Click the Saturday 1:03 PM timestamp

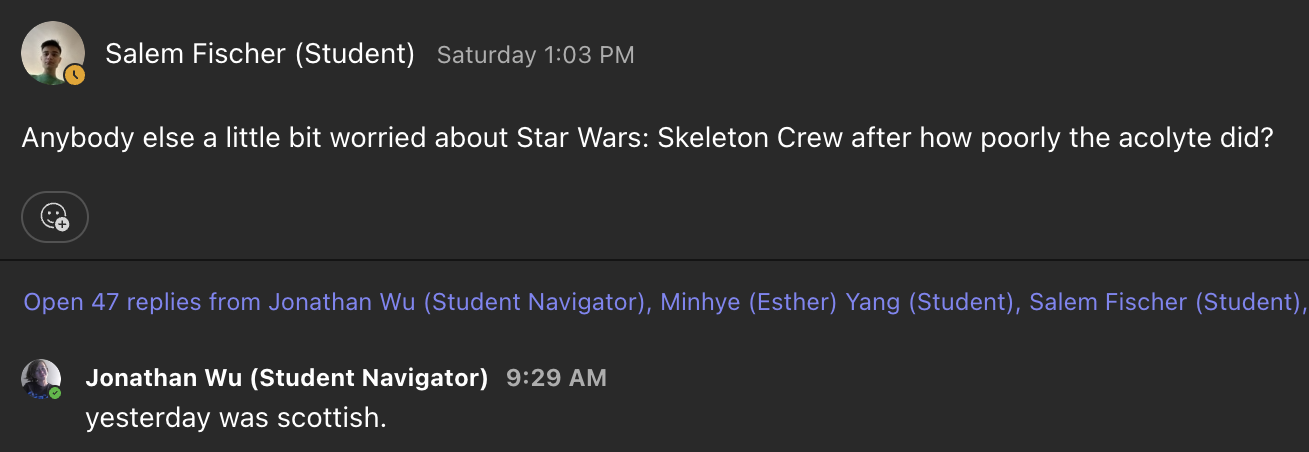535,55
